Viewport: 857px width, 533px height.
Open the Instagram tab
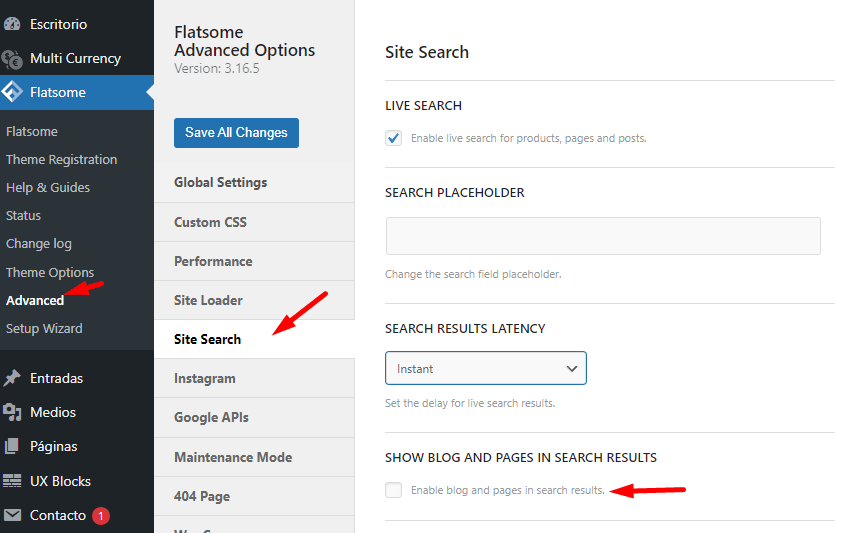tap(254, 378)
